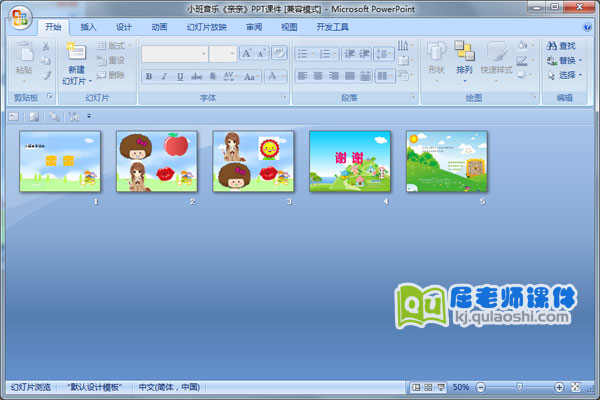Open the font size combo box
Image resolution: width=600 pixels, height=400 pixels.
click(x=223, y=54)
